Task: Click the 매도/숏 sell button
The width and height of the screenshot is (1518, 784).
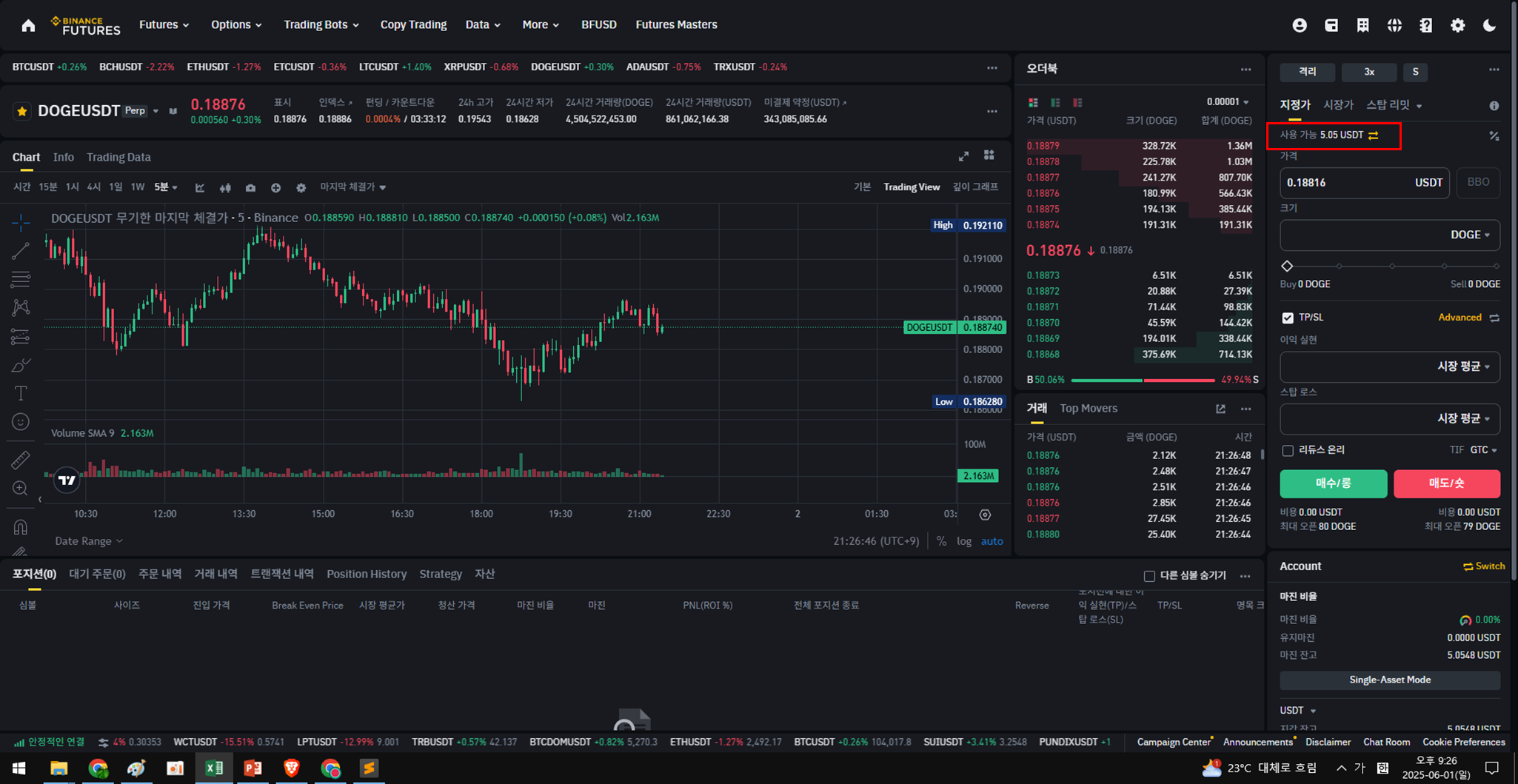Action: click(1446, 483)
